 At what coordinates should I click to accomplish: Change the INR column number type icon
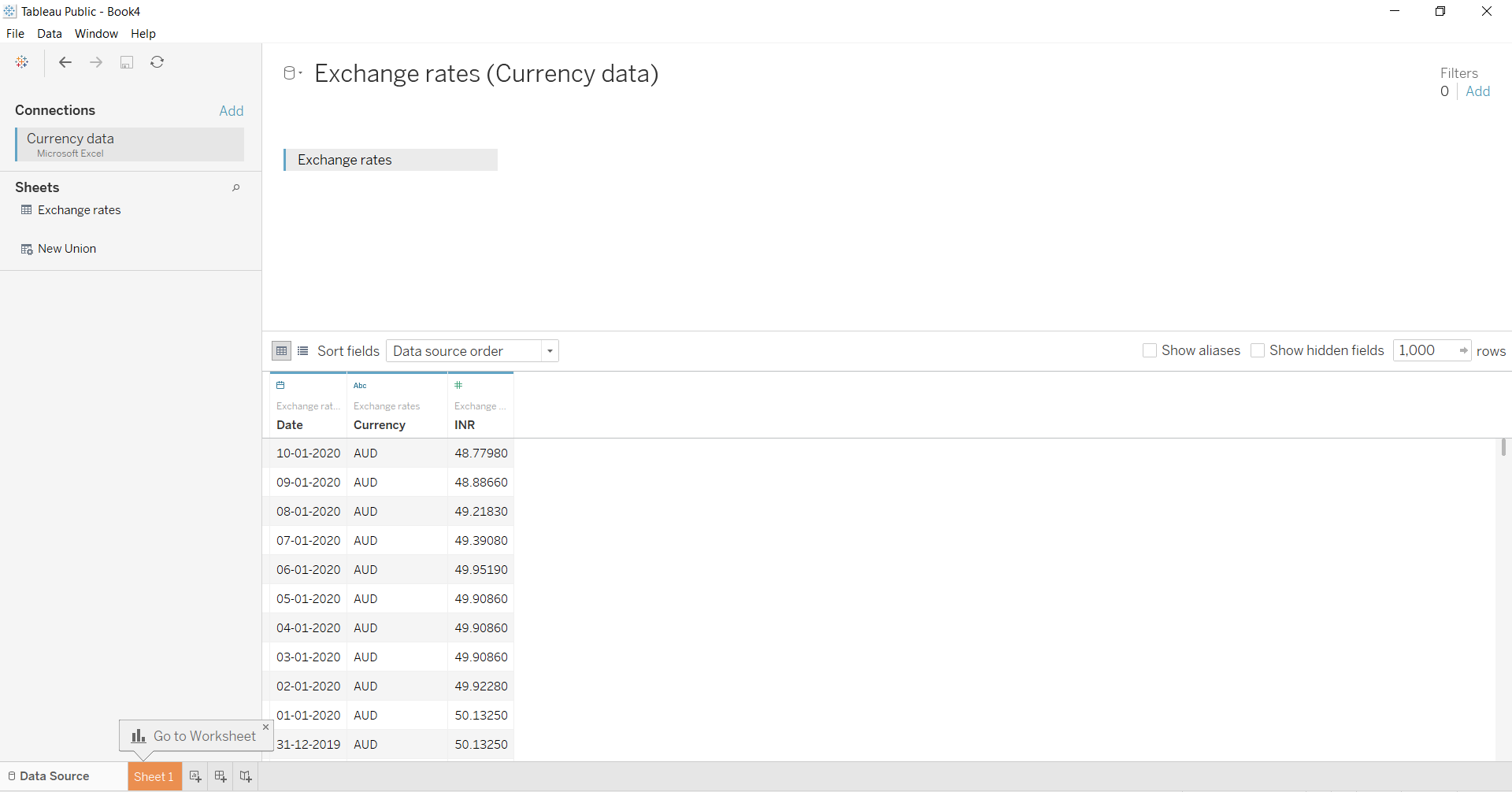(x=458, y=386)
